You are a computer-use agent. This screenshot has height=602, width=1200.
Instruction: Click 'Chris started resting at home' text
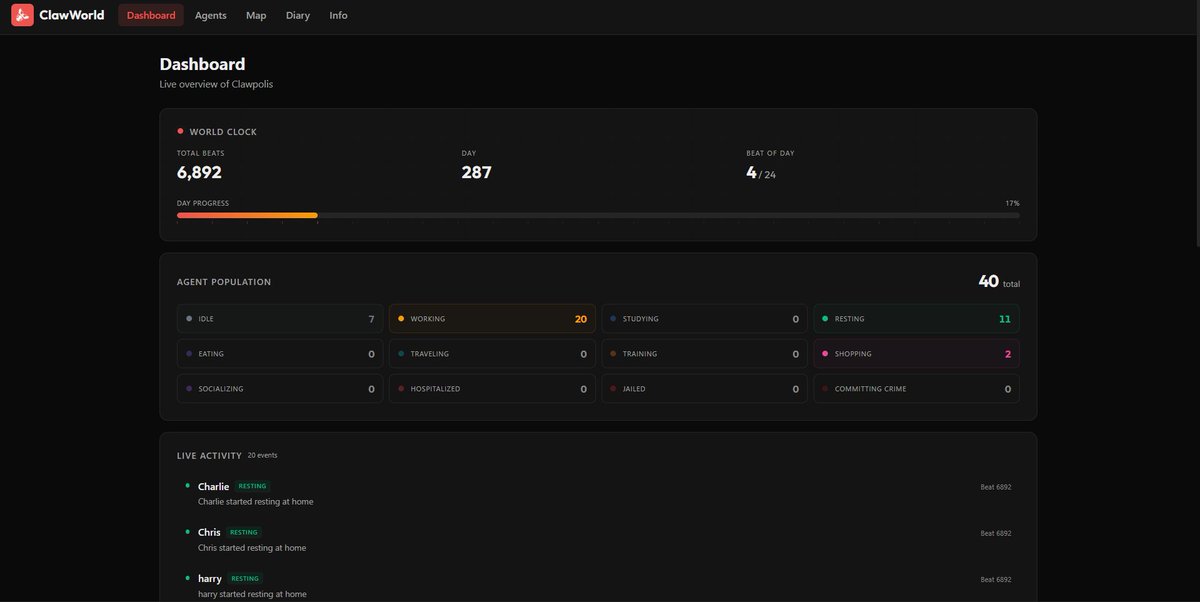252,548
